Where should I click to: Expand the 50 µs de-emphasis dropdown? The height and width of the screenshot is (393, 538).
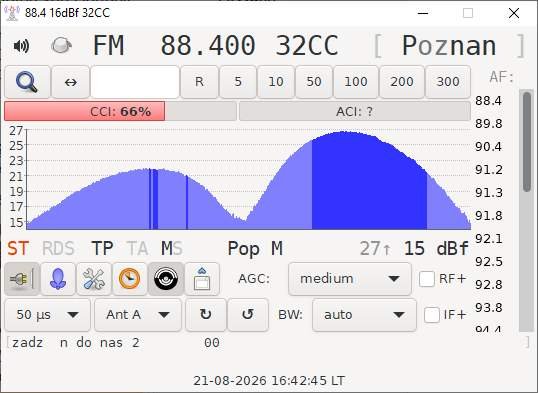pos(48,315)
